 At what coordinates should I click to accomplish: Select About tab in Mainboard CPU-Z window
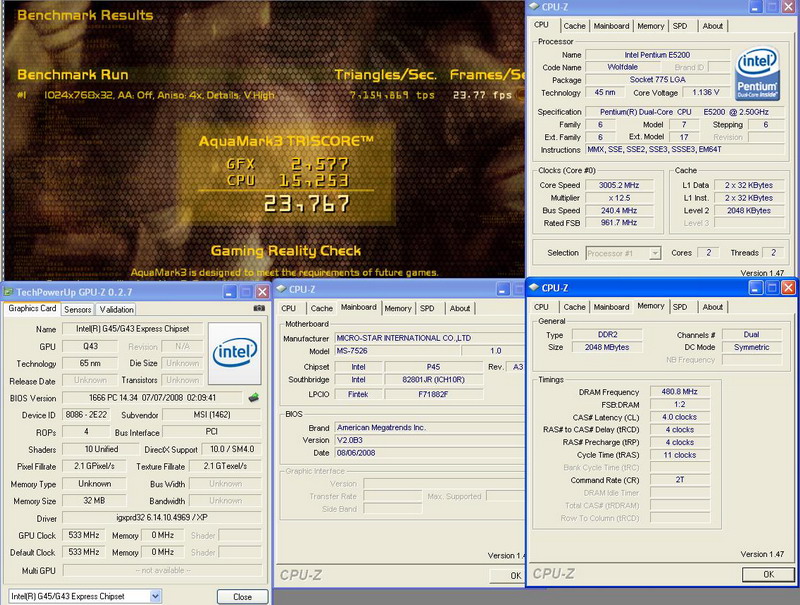coord(460,309)
